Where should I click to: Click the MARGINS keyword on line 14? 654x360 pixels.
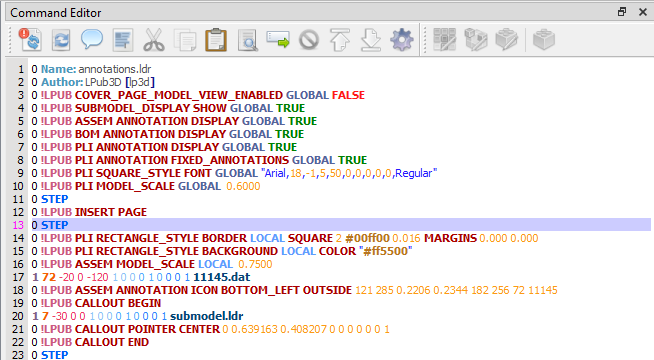450,238
